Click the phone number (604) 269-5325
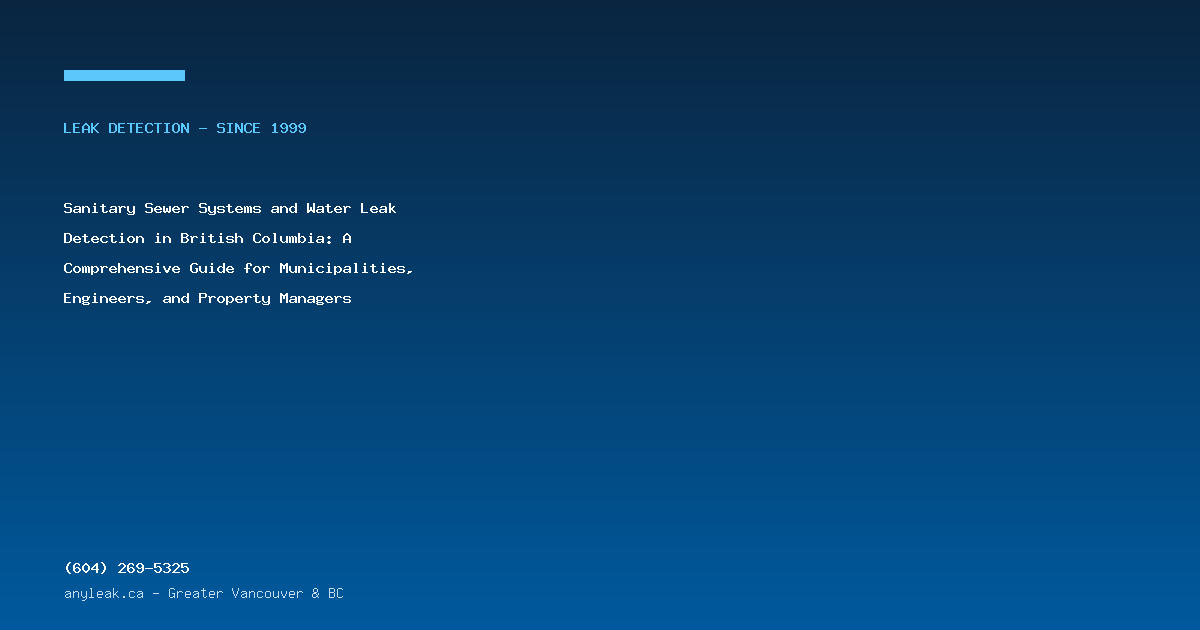1200x630 pixels. pyautogui.click(x=126, y=568)
